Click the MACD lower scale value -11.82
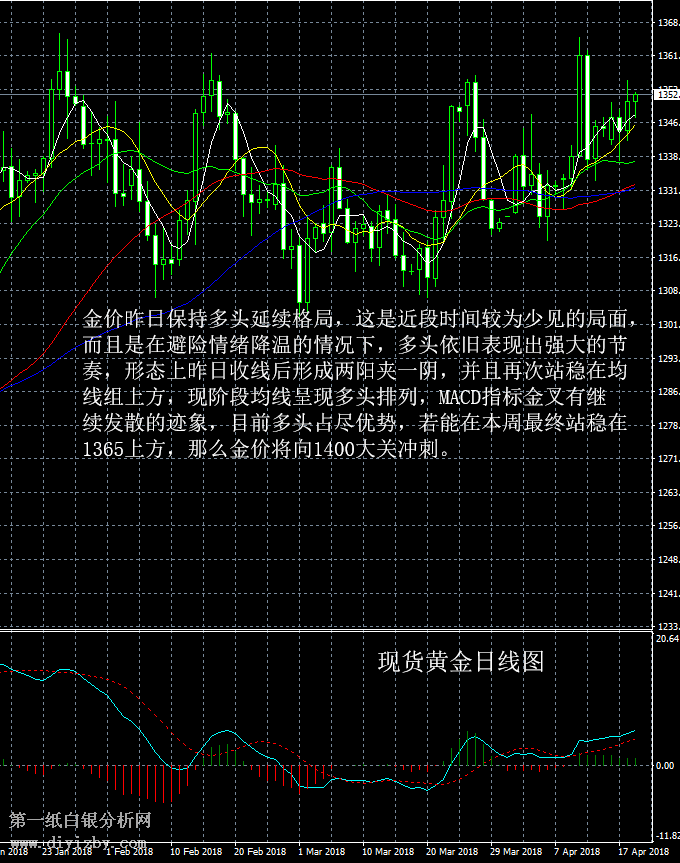680x863 pixels. pyautogui.click(x=666, y=835)
